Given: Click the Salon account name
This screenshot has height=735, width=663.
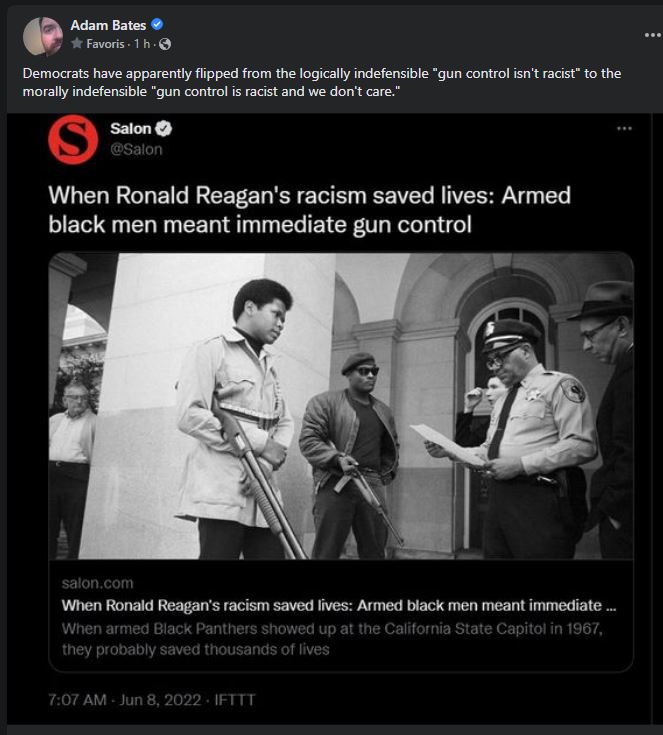Looking at the screenshot, I should [x=131, y=128].
